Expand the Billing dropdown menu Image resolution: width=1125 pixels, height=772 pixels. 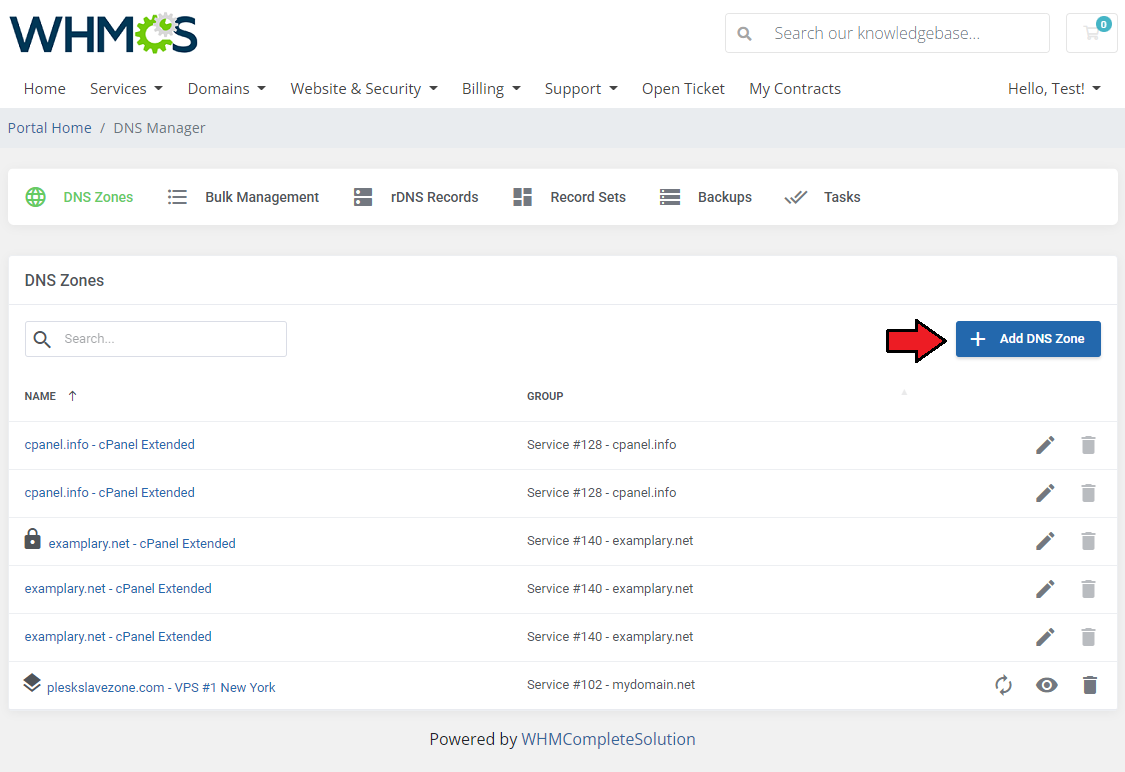491,88
